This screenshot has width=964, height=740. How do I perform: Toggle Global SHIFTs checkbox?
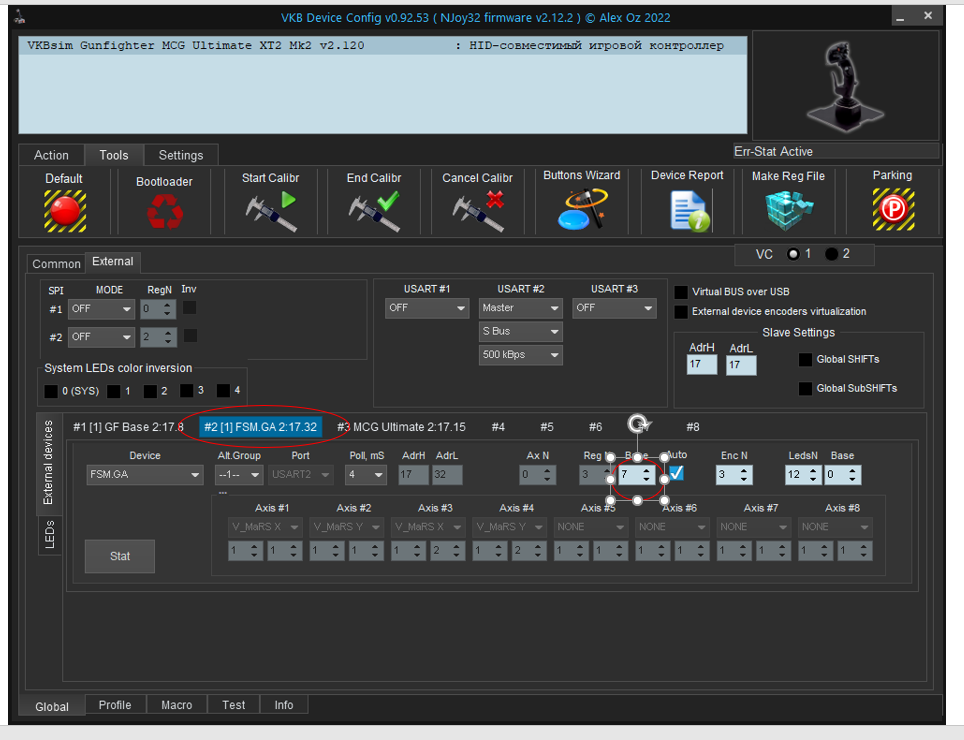(806, 359)
